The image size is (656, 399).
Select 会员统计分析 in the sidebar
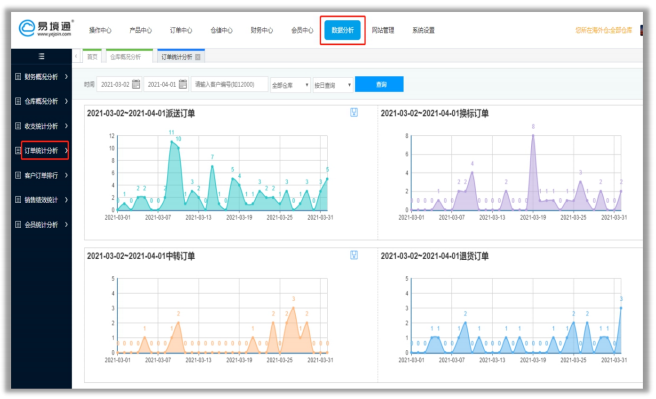[41, 225]
